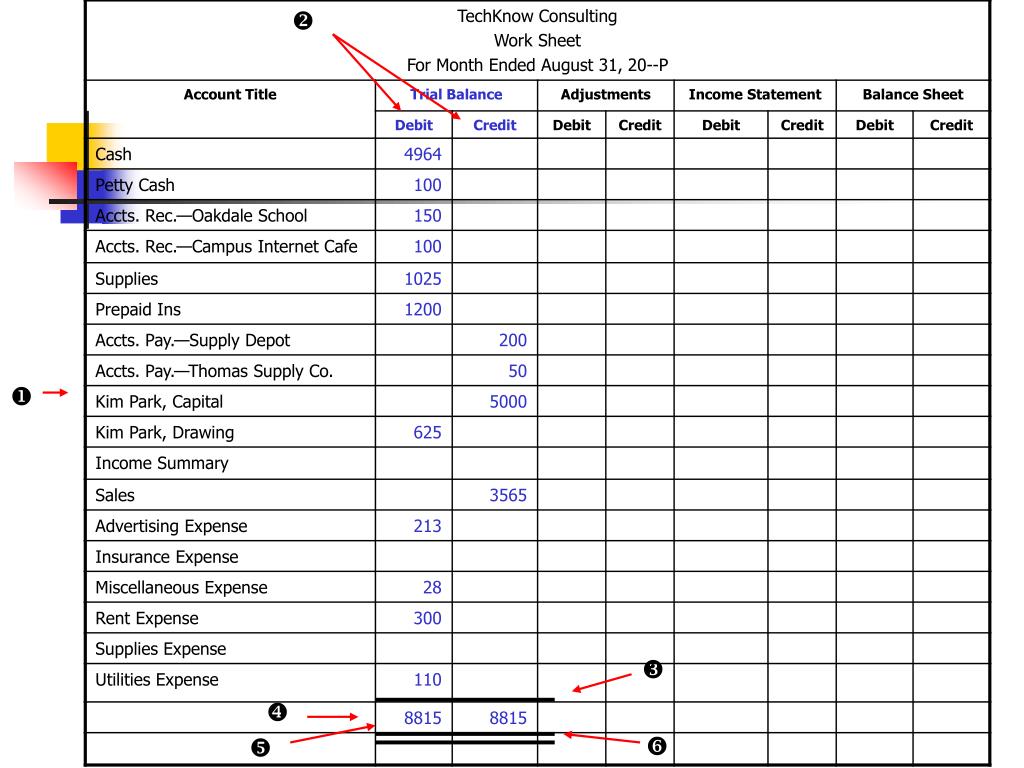This screenshot has height=768, width=1024.
Task: Choose the Debit header under Balance Sheet
Action: pos(874,125)
